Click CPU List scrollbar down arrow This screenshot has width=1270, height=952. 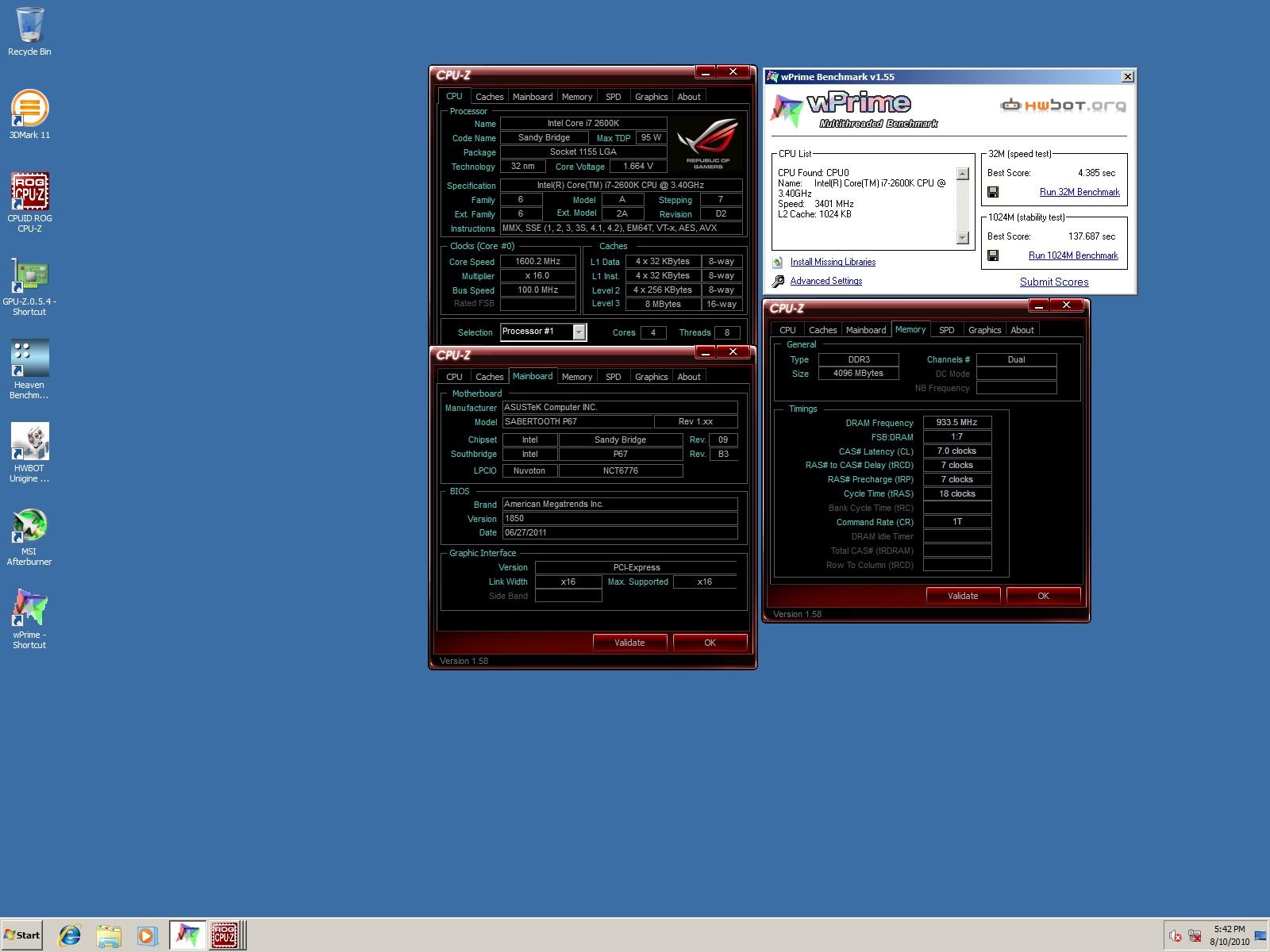pyautogui.click(x=963, y=238)
